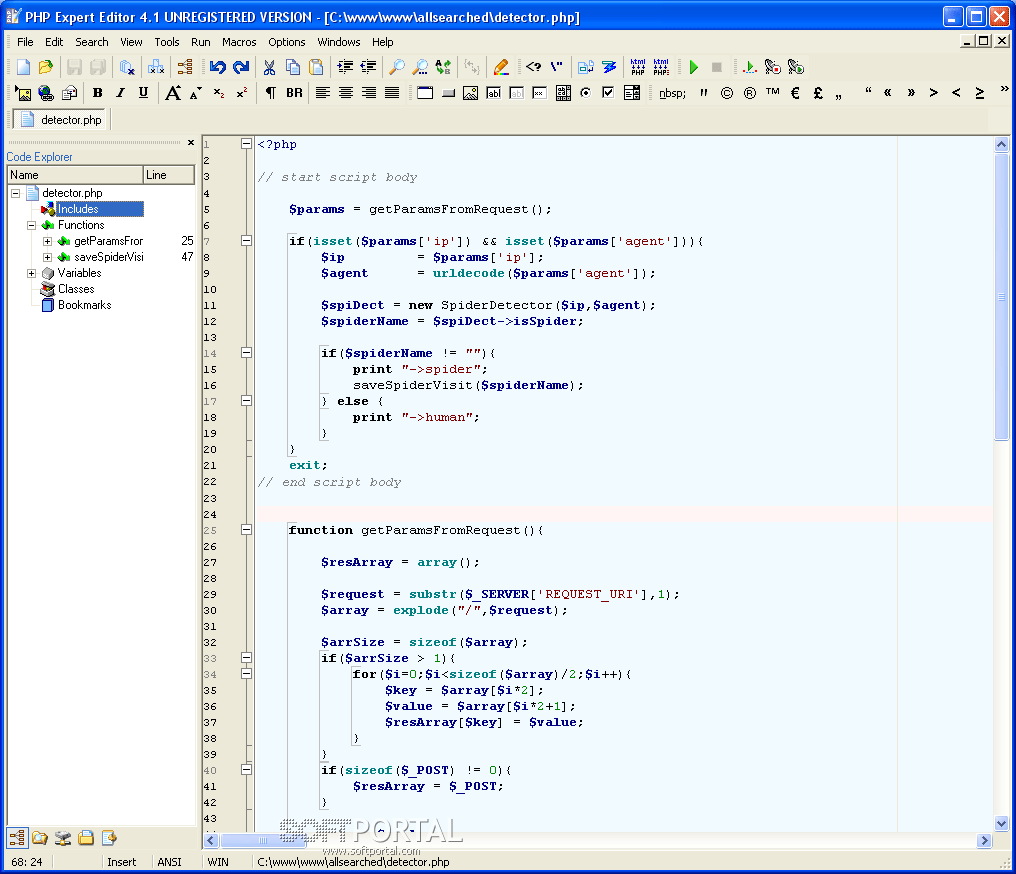Collapse code fold at line 40

point(246,770)
